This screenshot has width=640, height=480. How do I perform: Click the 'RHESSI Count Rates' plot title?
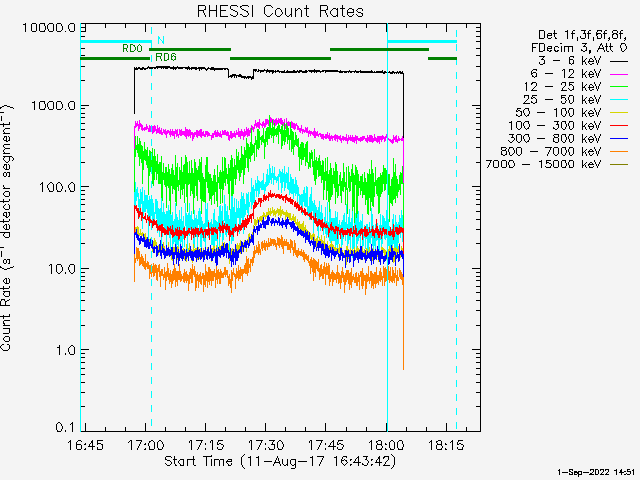click(280, 11)
